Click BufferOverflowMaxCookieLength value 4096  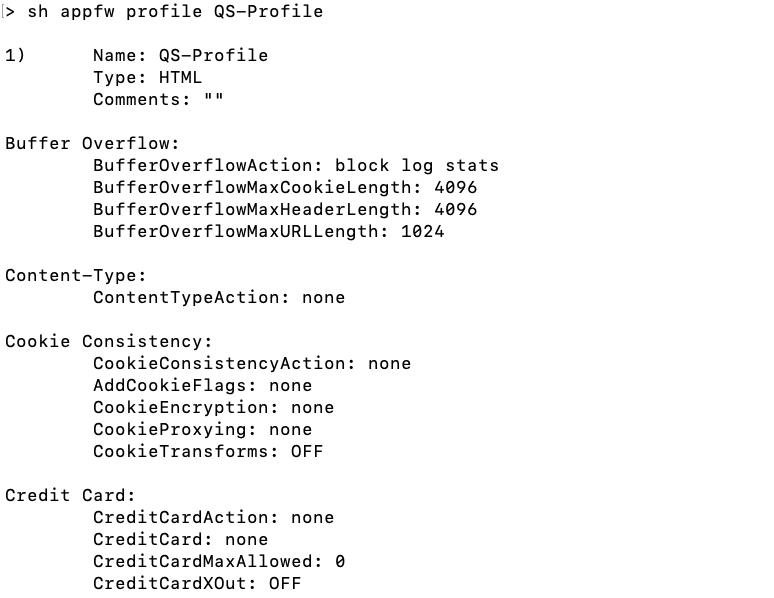456,187
